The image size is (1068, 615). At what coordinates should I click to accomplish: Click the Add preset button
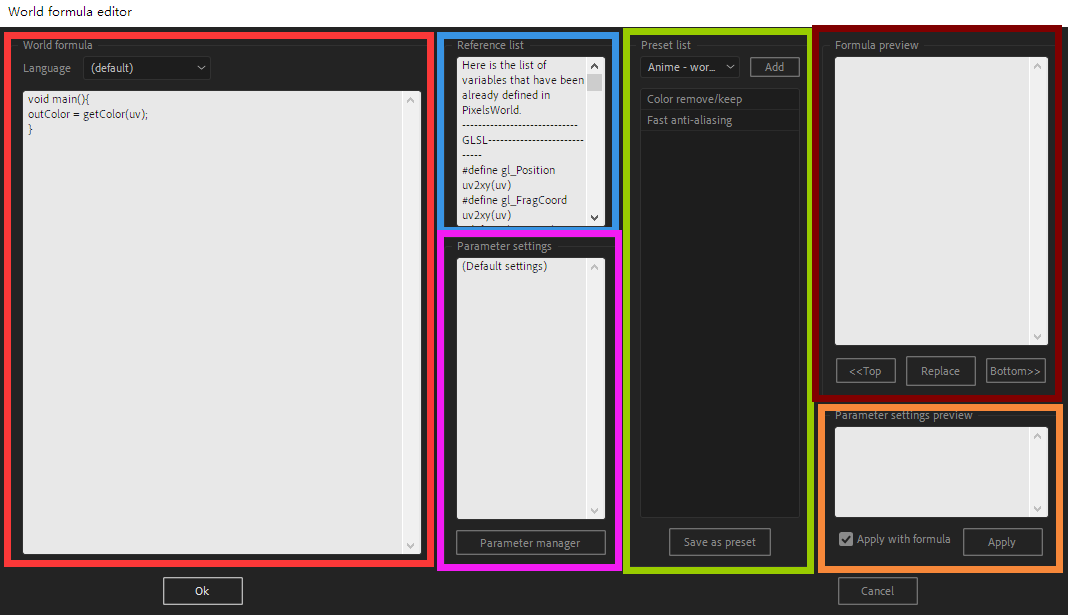coord(774,67)
